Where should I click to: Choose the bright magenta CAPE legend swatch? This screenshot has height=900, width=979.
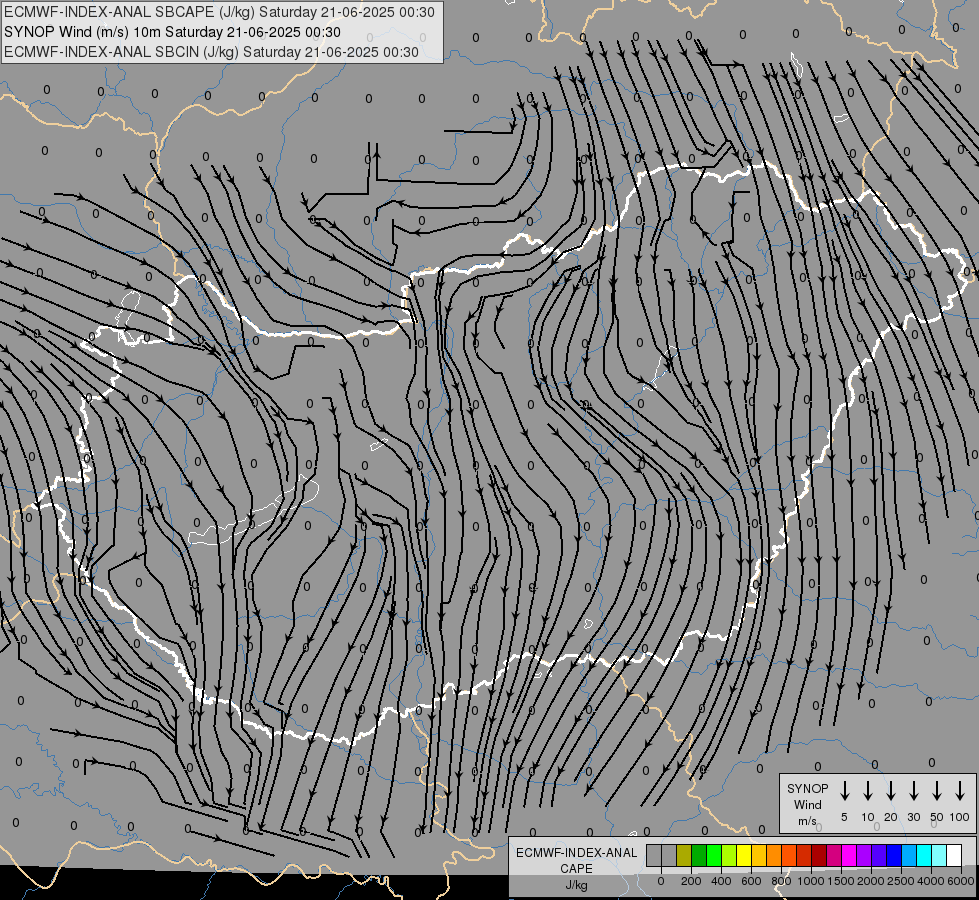pos(849,855)
